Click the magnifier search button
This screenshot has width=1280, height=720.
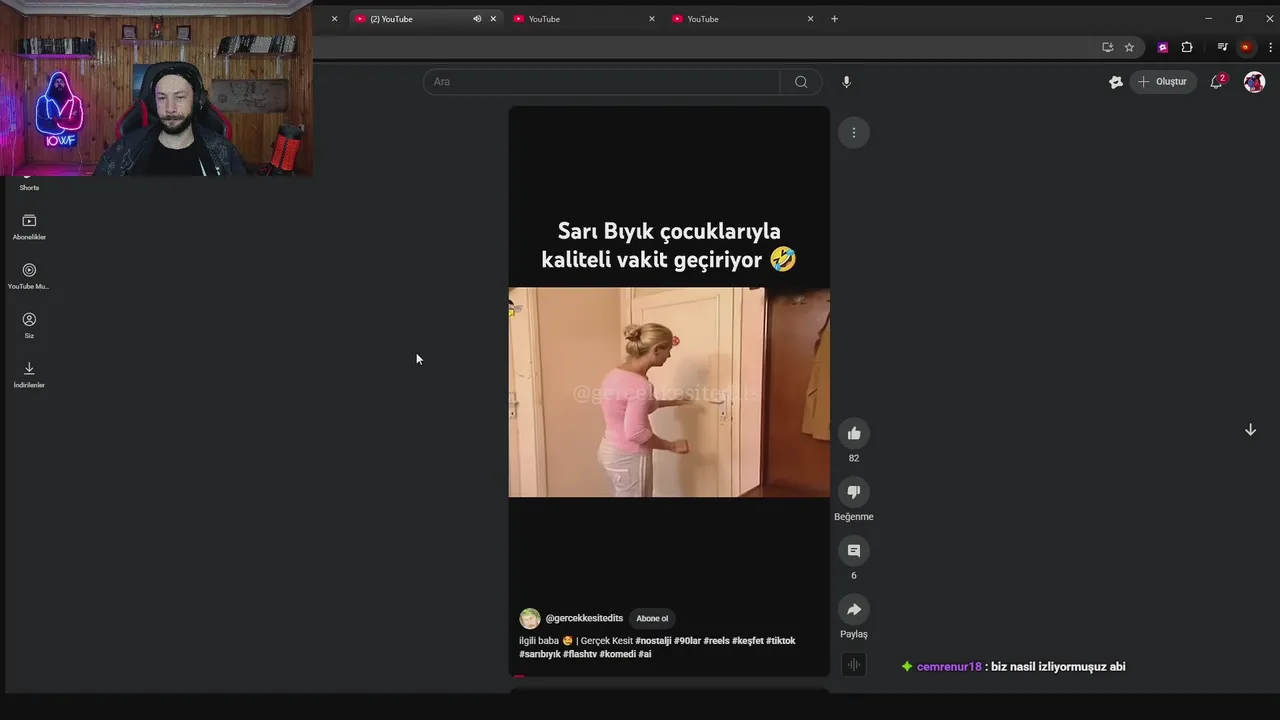[801, 82]
